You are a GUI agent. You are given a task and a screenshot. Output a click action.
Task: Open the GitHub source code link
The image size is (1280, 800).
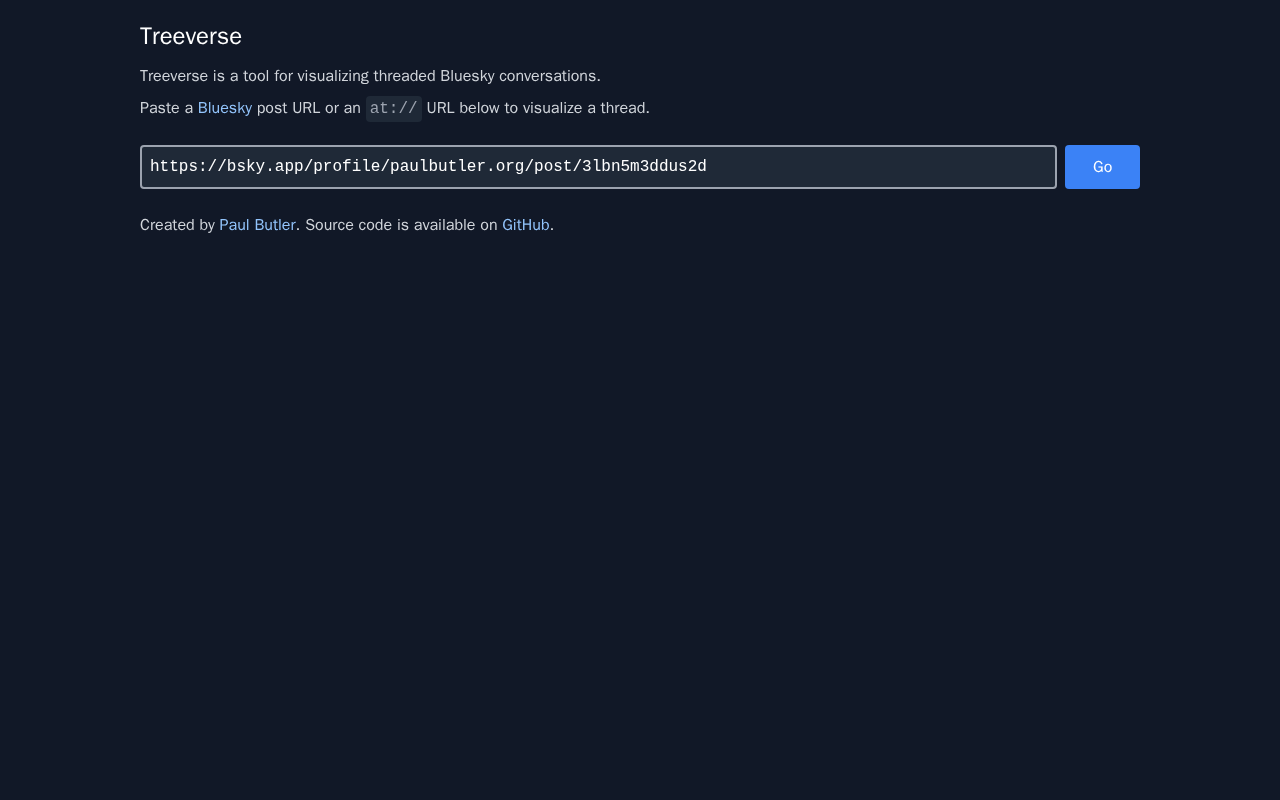[526, 225]
